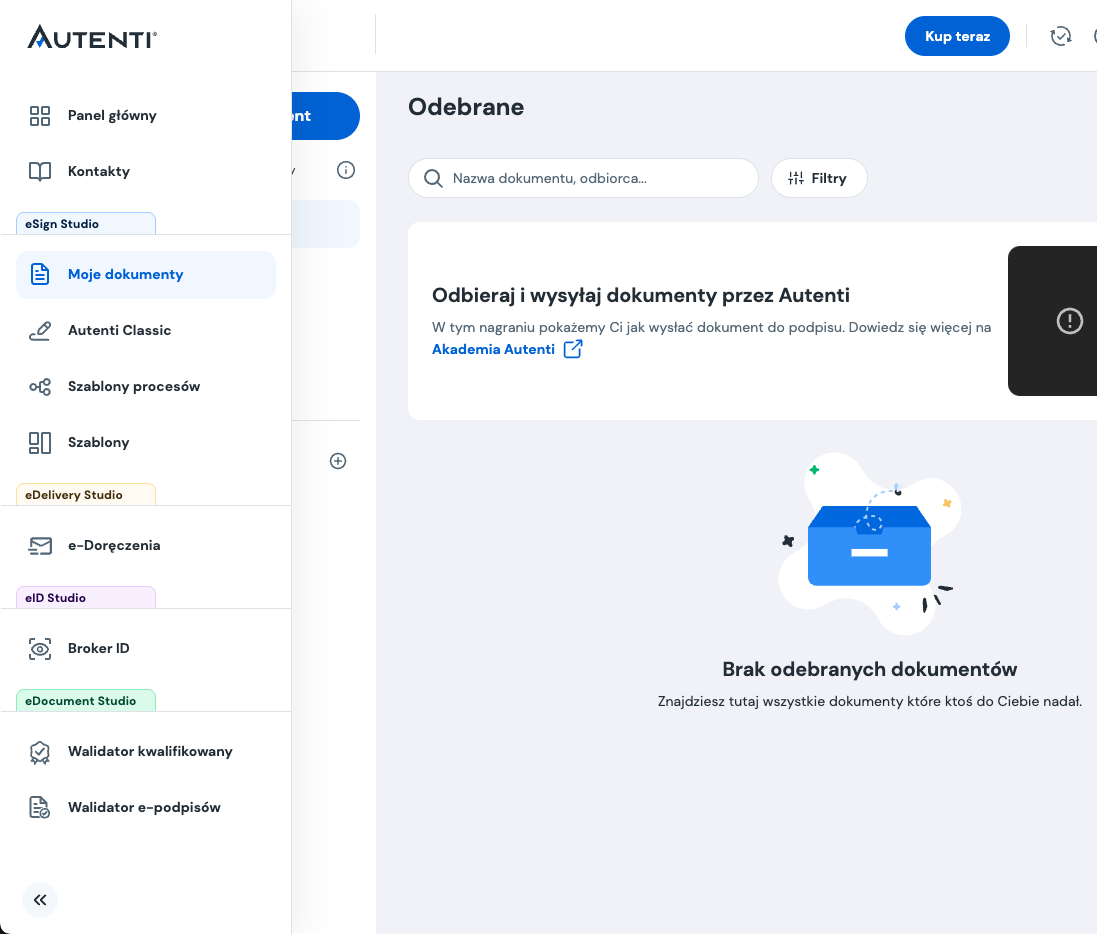Click the plus circle add icon
The width and height of the screenshot is (1097, 934).
click(338, 461)
